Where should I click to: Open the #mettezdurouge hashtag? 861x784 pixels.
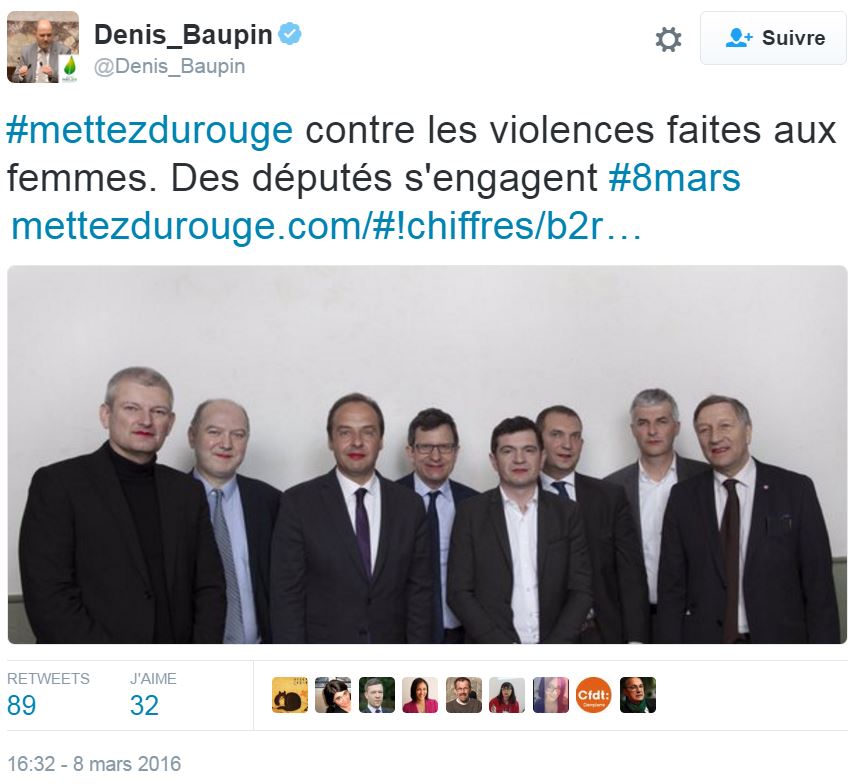tap(149, 131)
